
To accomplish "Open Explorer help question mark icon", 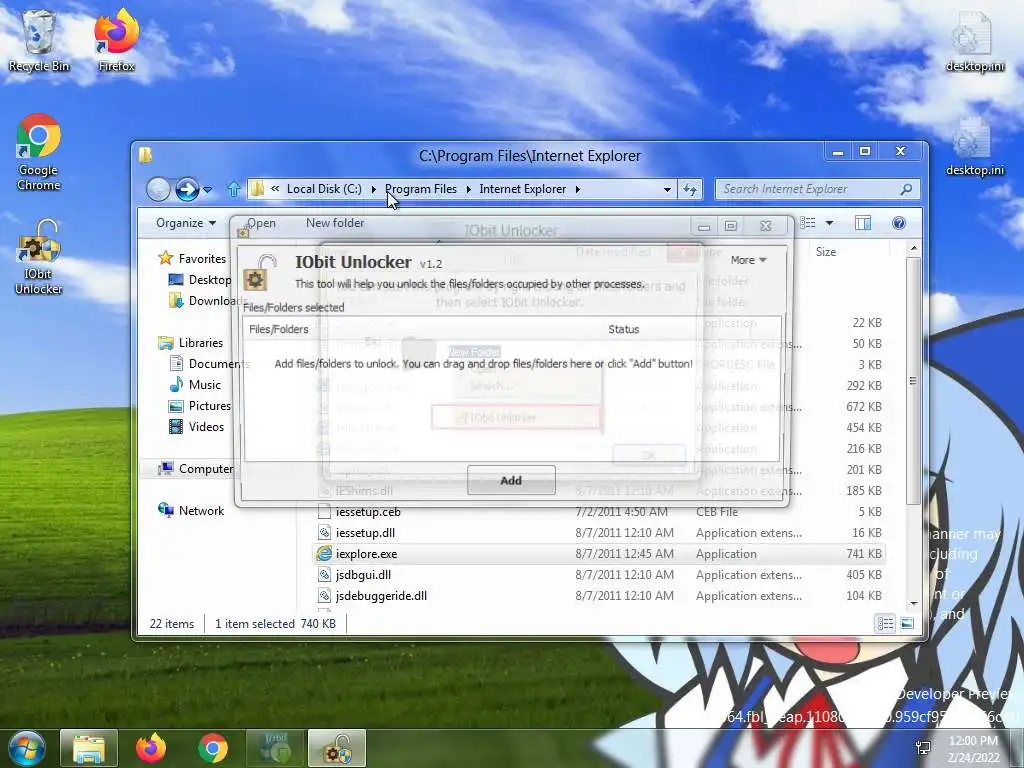I will click(x=899, y=223).
